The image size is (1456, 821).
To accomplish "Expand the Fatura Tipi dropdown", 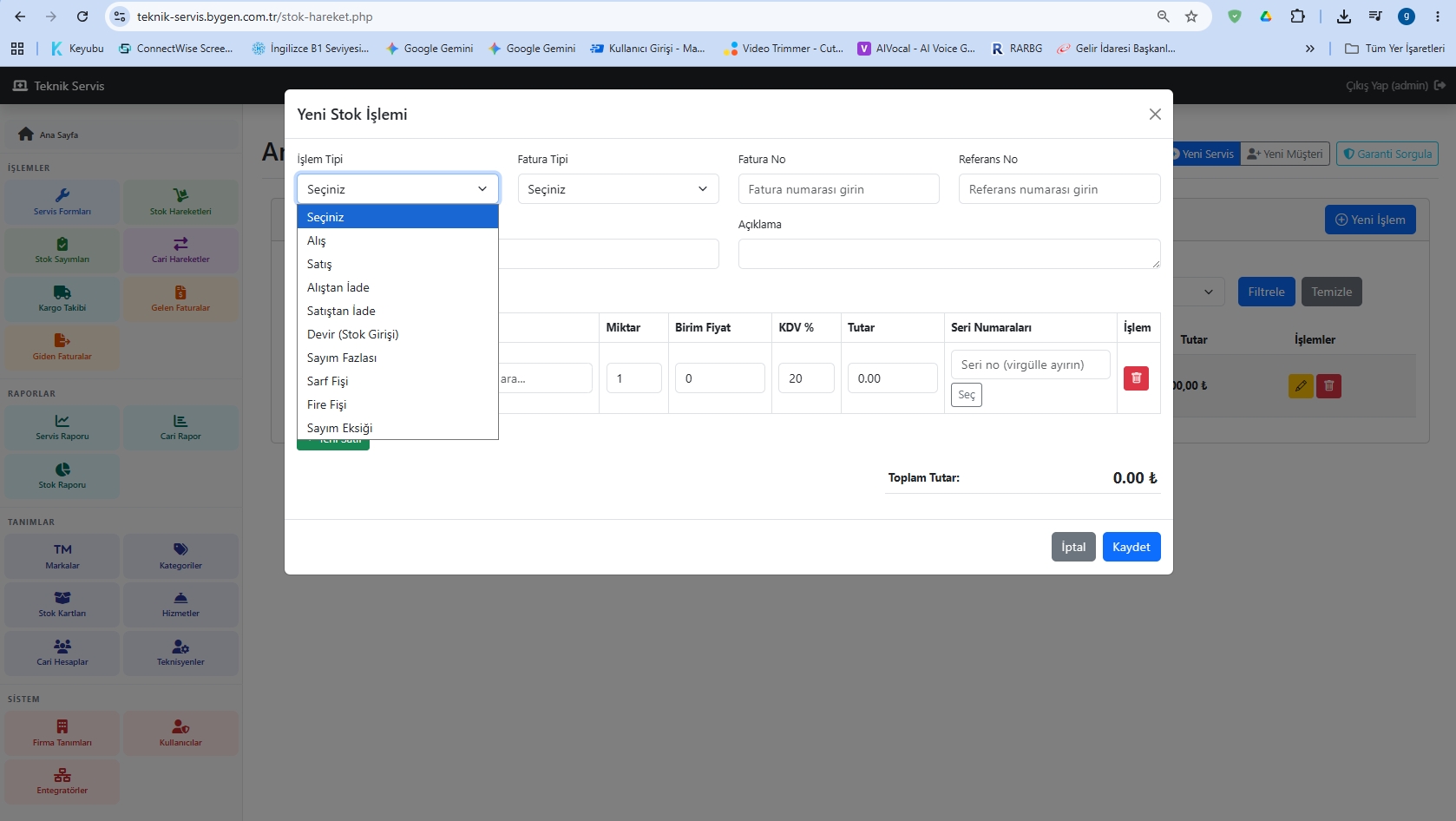I will point(618,189).
